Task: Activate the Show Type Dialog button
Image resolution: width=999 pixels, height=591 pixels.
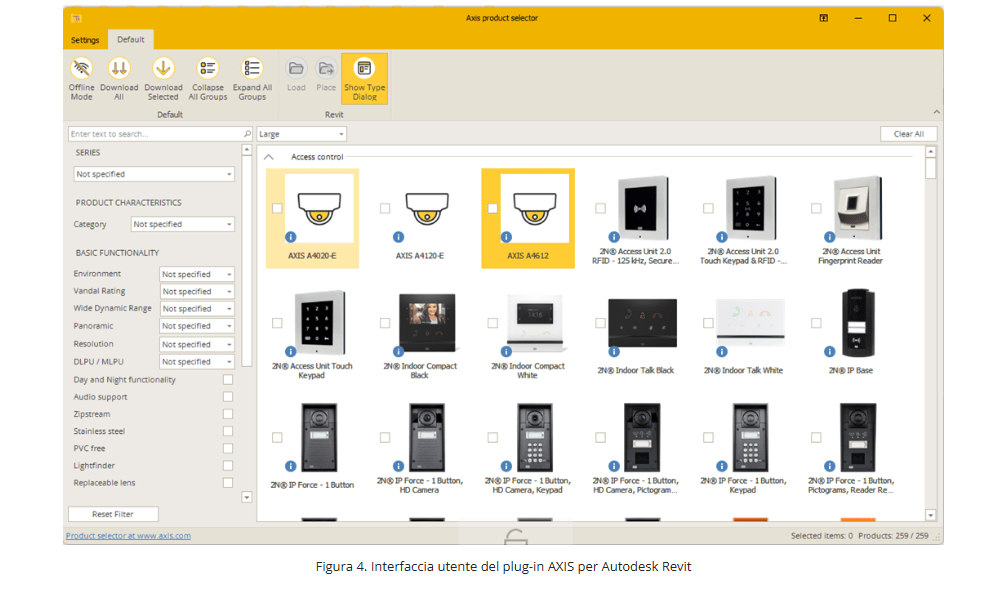Action: coord(364,78)
